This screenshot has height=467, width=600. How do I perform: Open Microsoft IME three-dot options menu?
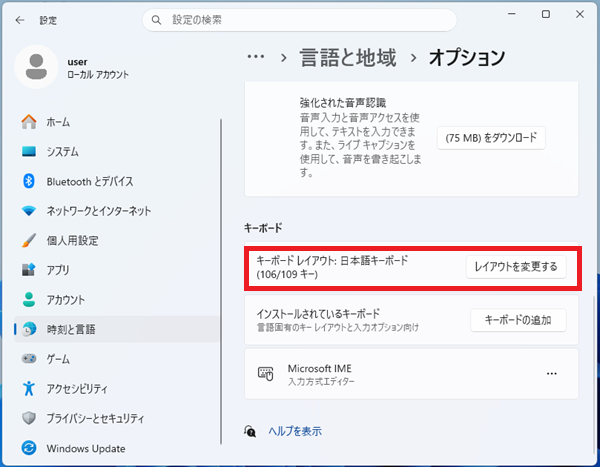click(x=551, y=373)
